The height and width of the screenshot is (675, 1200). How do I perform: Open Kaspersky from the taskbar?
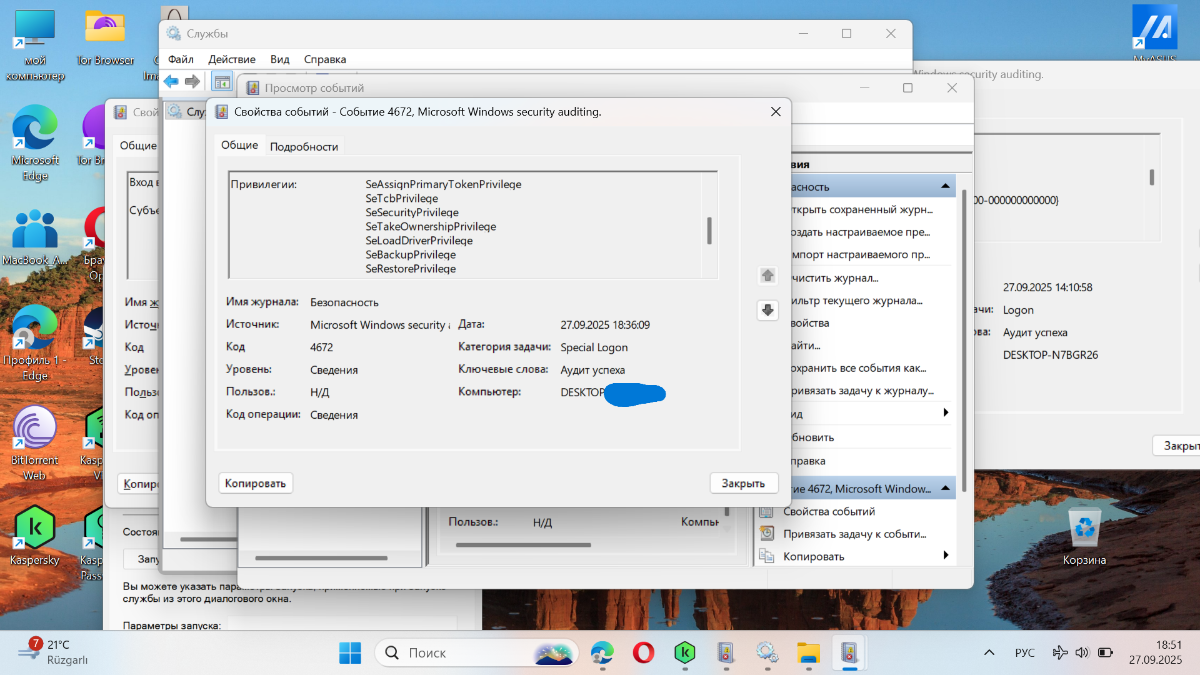pos(685,652)
